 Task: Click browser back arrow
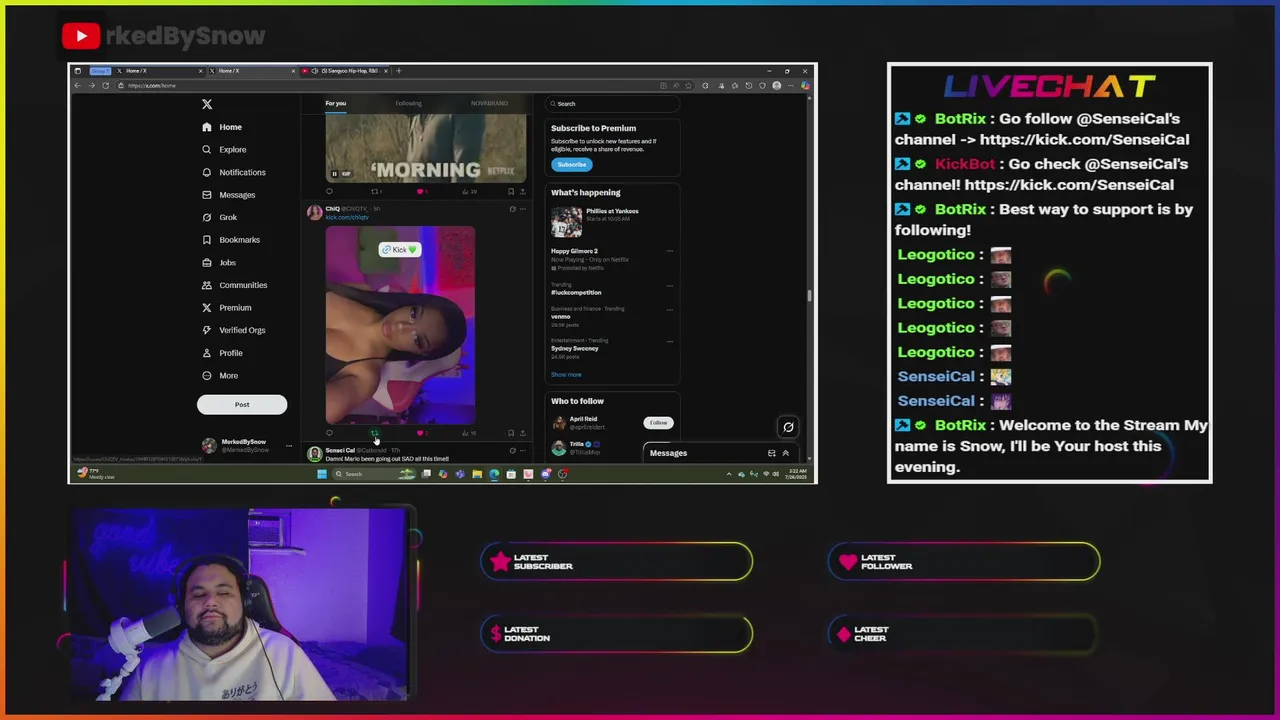(77, 85)
